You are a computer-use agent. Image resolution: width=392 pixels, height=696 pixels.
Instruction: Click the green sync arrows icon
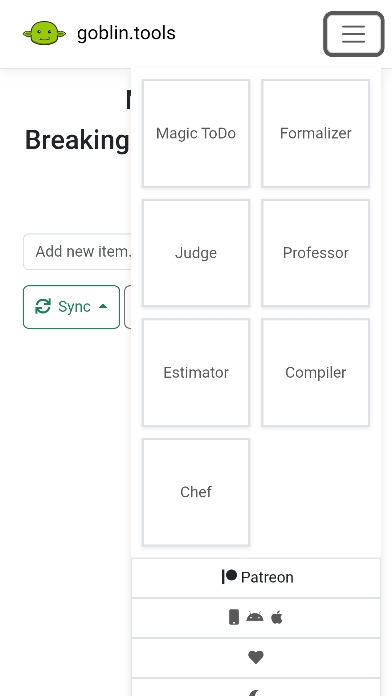click(x=43, y=306)
